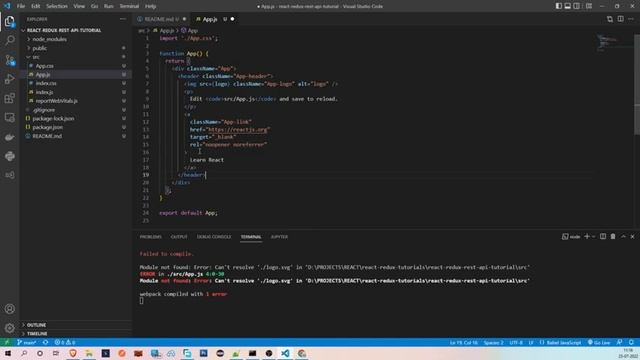Split the editor to the right
The height and width of the screenshot is (360, 640).
(x=620, y=19)
